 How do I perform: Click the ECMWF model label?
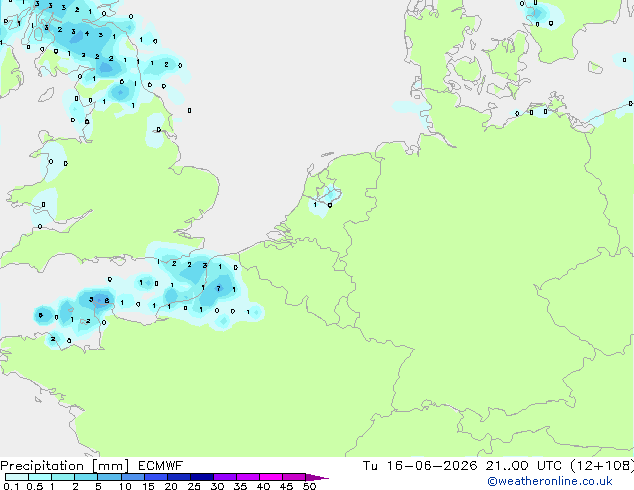pos(161,466)
